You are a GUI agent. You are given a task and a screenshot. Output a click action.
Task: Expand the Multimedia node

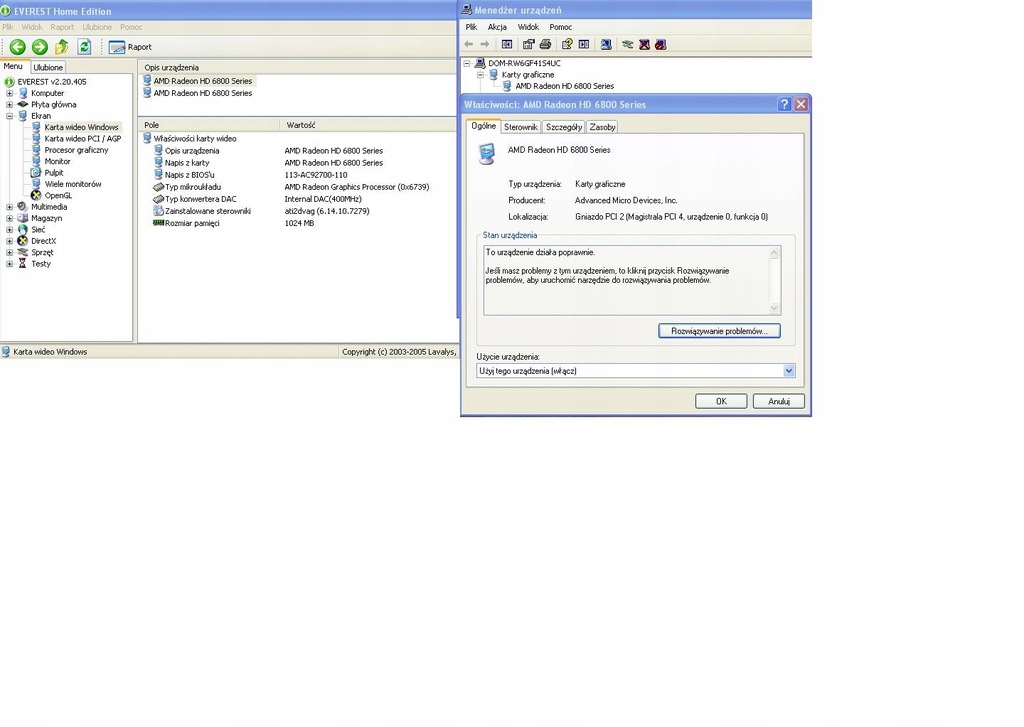tap(9, 207)
